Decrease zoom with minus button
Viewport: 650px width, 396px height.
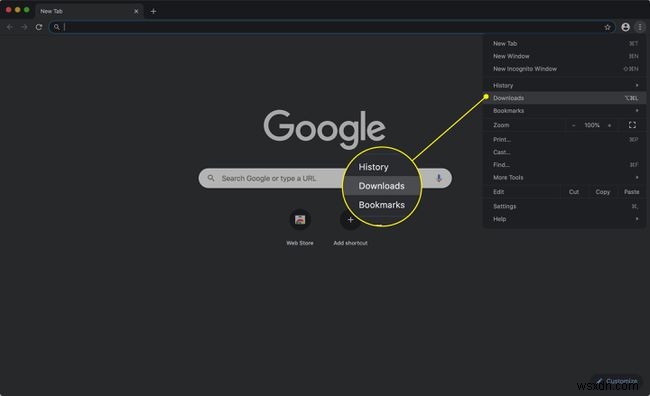[x=574, y=125]
